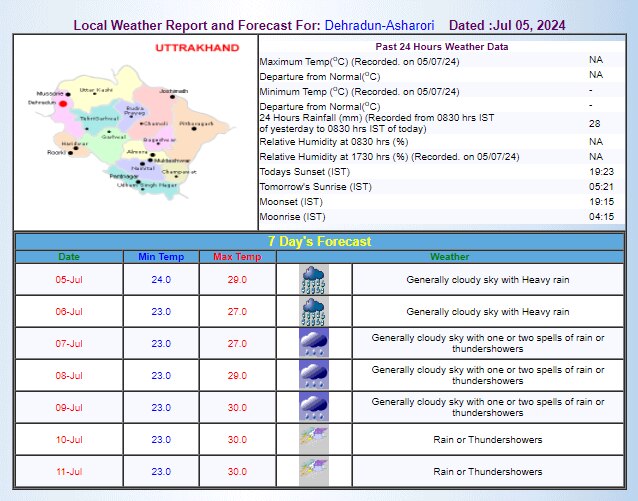
Task: Click the heavy rain icon for 05-Jul
Action: (314, 279)
